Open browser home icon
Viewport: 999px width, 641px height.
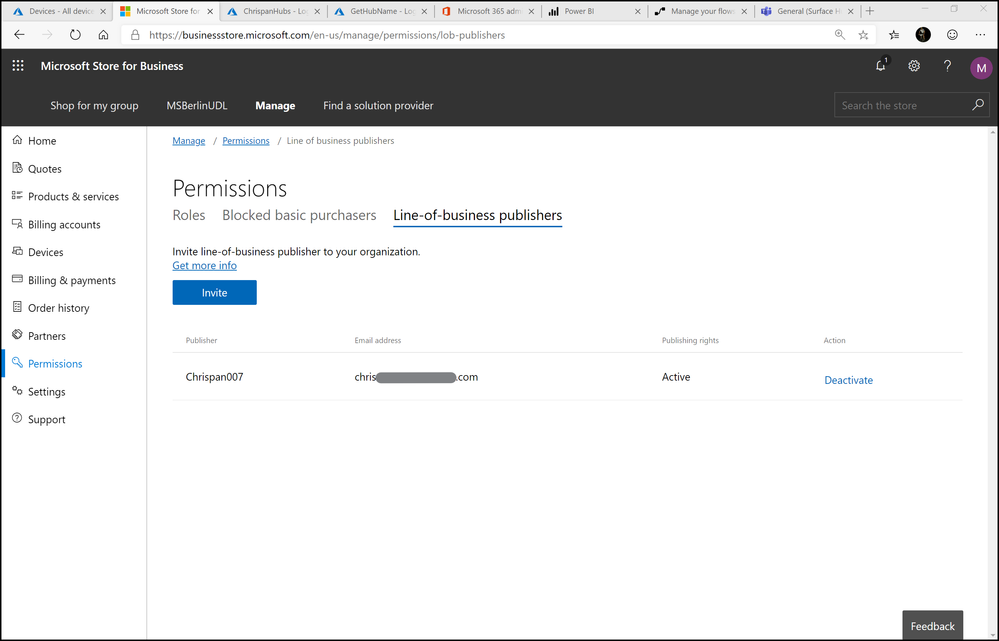pos(103,35)
